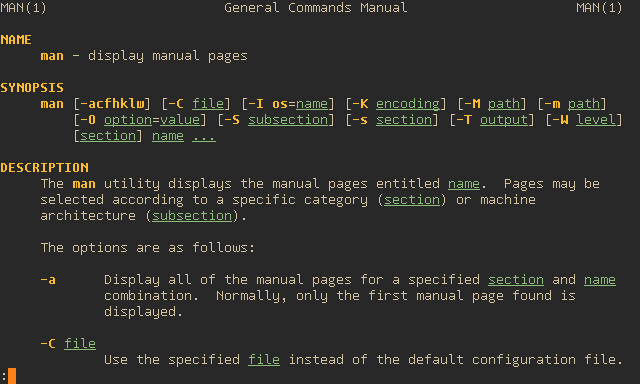Click the underlined 'path' after lowercase -m flag
This screenshot has width=640, height=384.
pyautogui.click(x=584, y=104)
